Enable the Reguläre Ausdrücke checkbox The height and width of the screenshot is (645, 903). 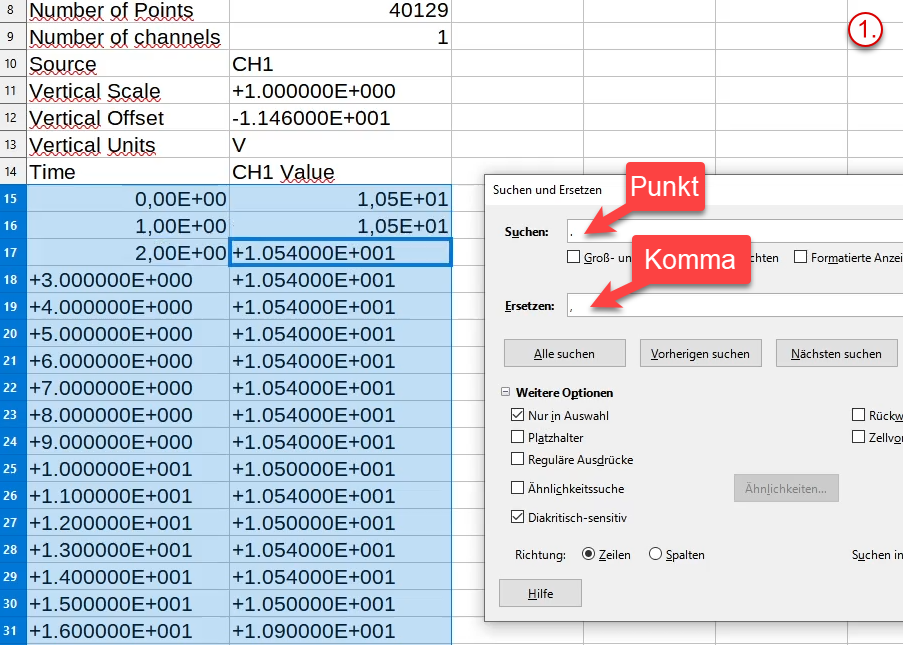517,459
